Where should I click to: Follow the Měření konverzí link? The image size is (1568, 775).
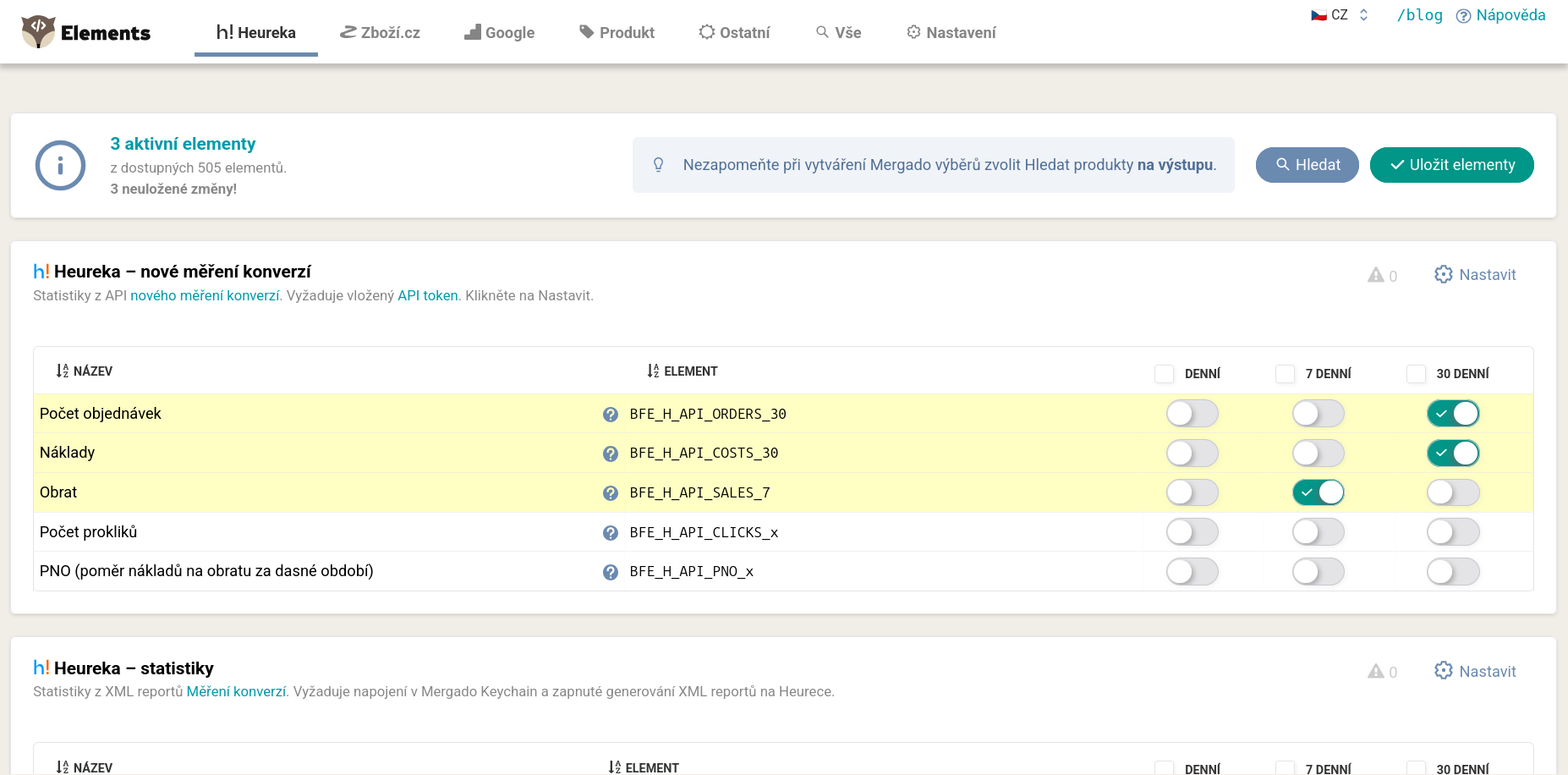click(x=236, y=692)
